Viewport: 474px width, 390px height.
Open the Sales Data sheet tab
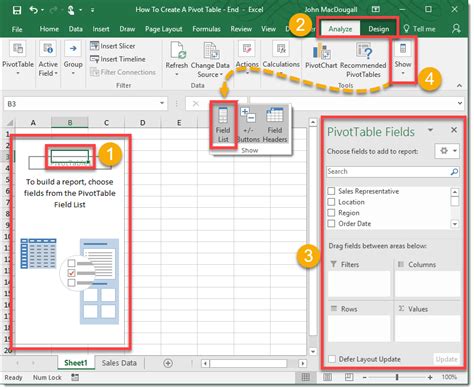pyautogui.click(x=119, y=363)
